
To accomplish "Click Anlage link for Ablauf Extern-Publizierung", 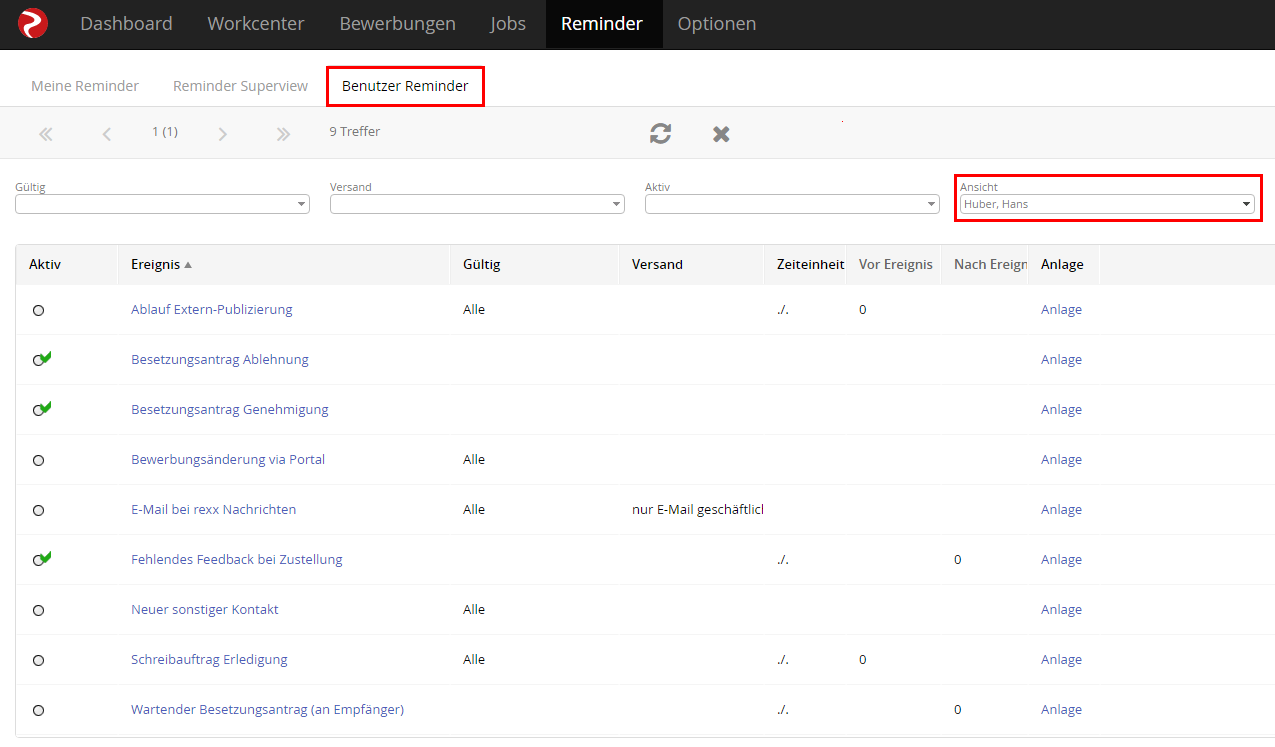I will [x=1061, y=309].
